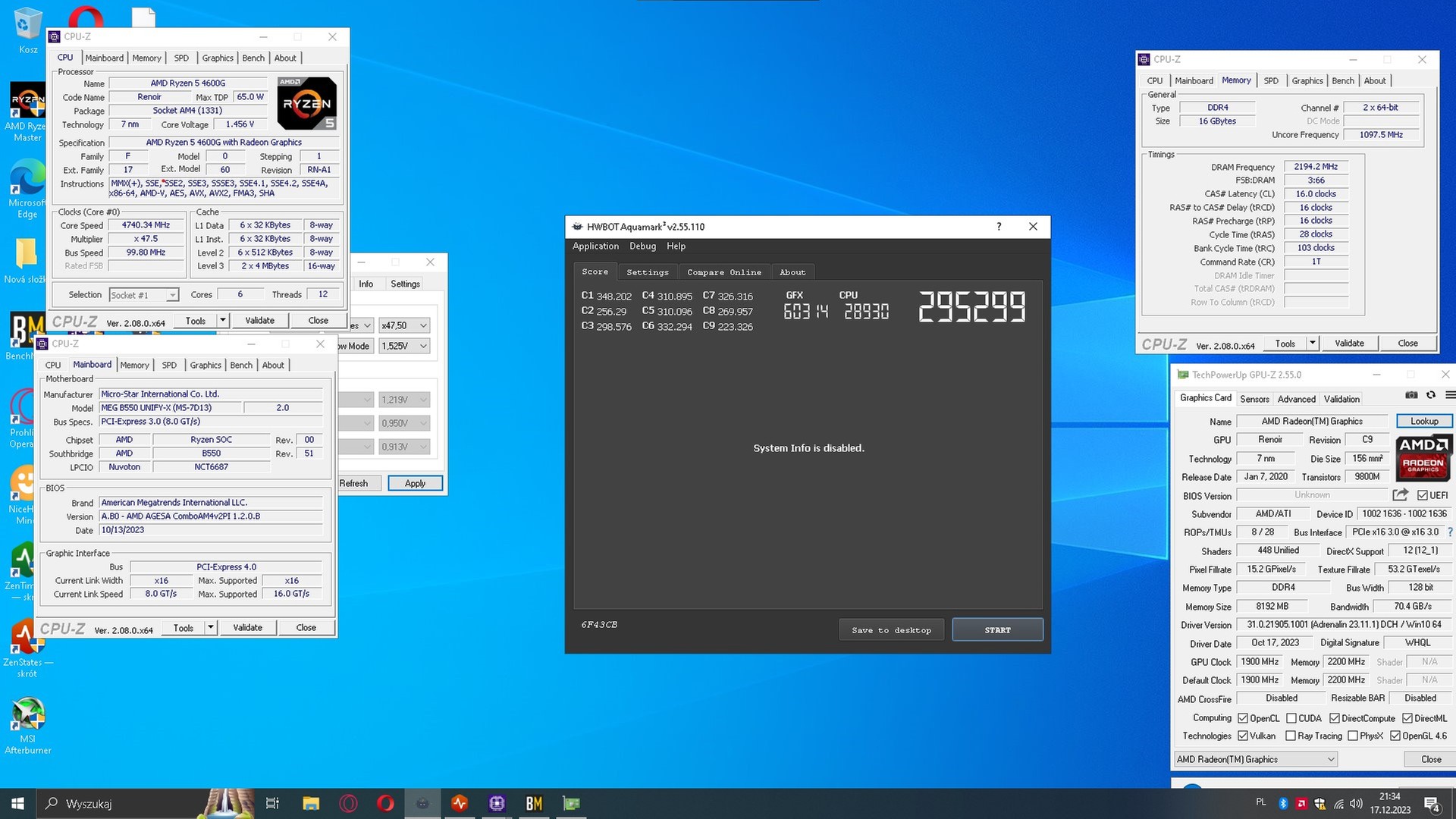Open the red monitoring taskbar app
1456x819 pixels.
click(460, 803)
